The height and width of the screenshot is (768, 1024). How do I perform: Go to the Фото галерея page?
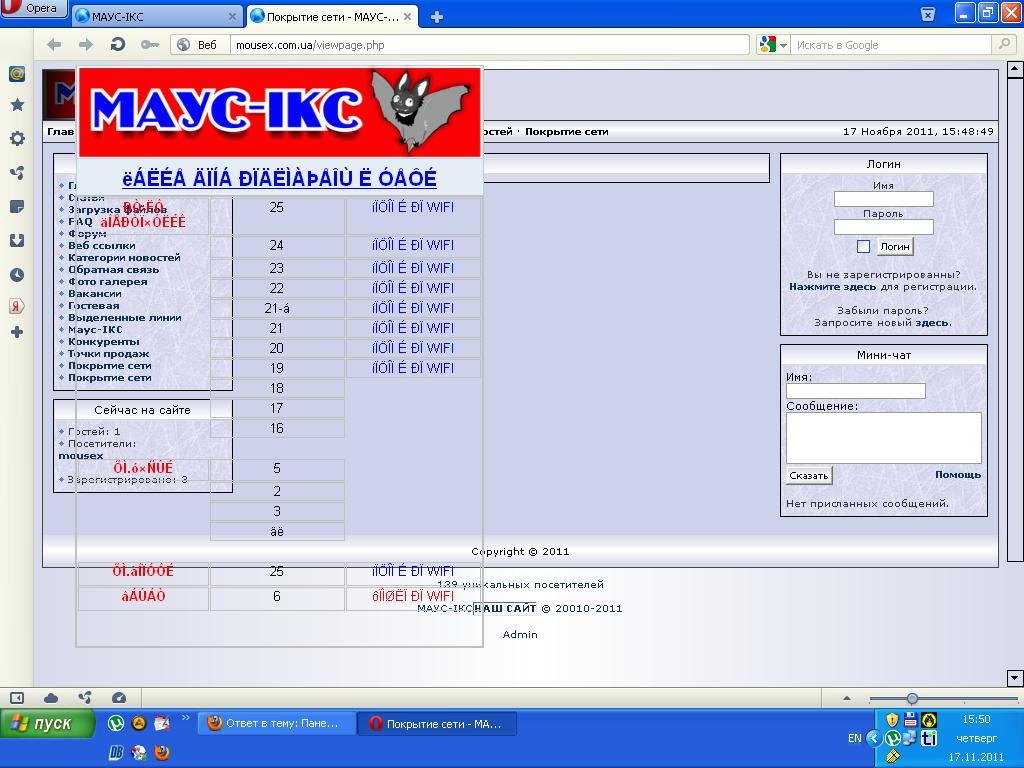(x=108, y=281)
